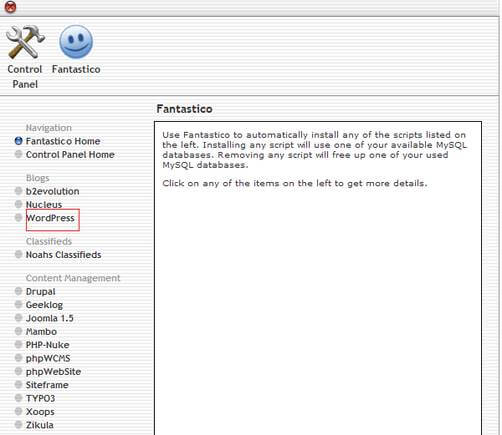This screenshot has height=435, width=502.
Task: Open Nucleus blog script details
Action: tap(44, 205)
